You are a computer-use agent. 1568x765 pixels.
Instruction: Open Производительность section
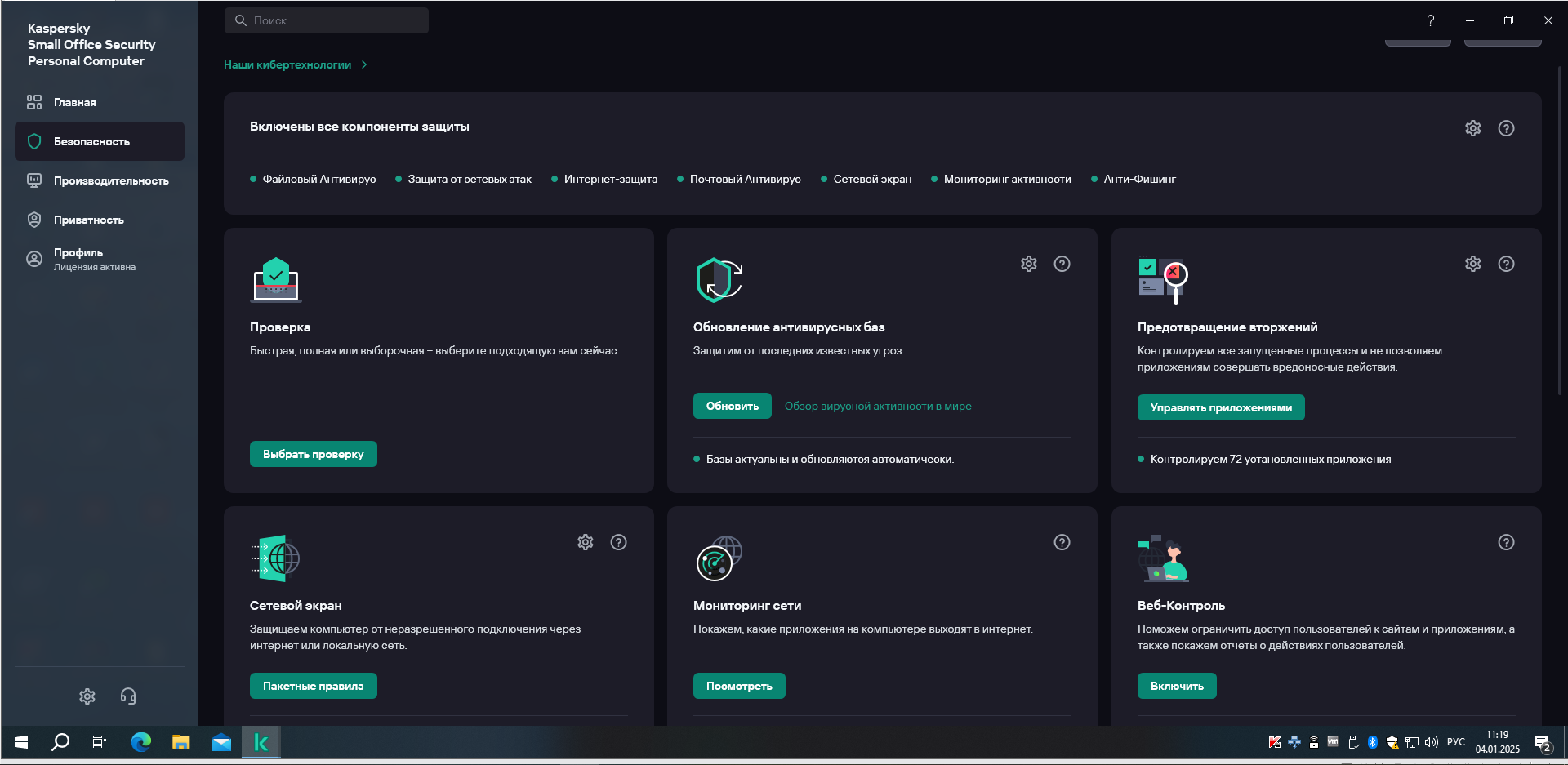coord(100,180)
